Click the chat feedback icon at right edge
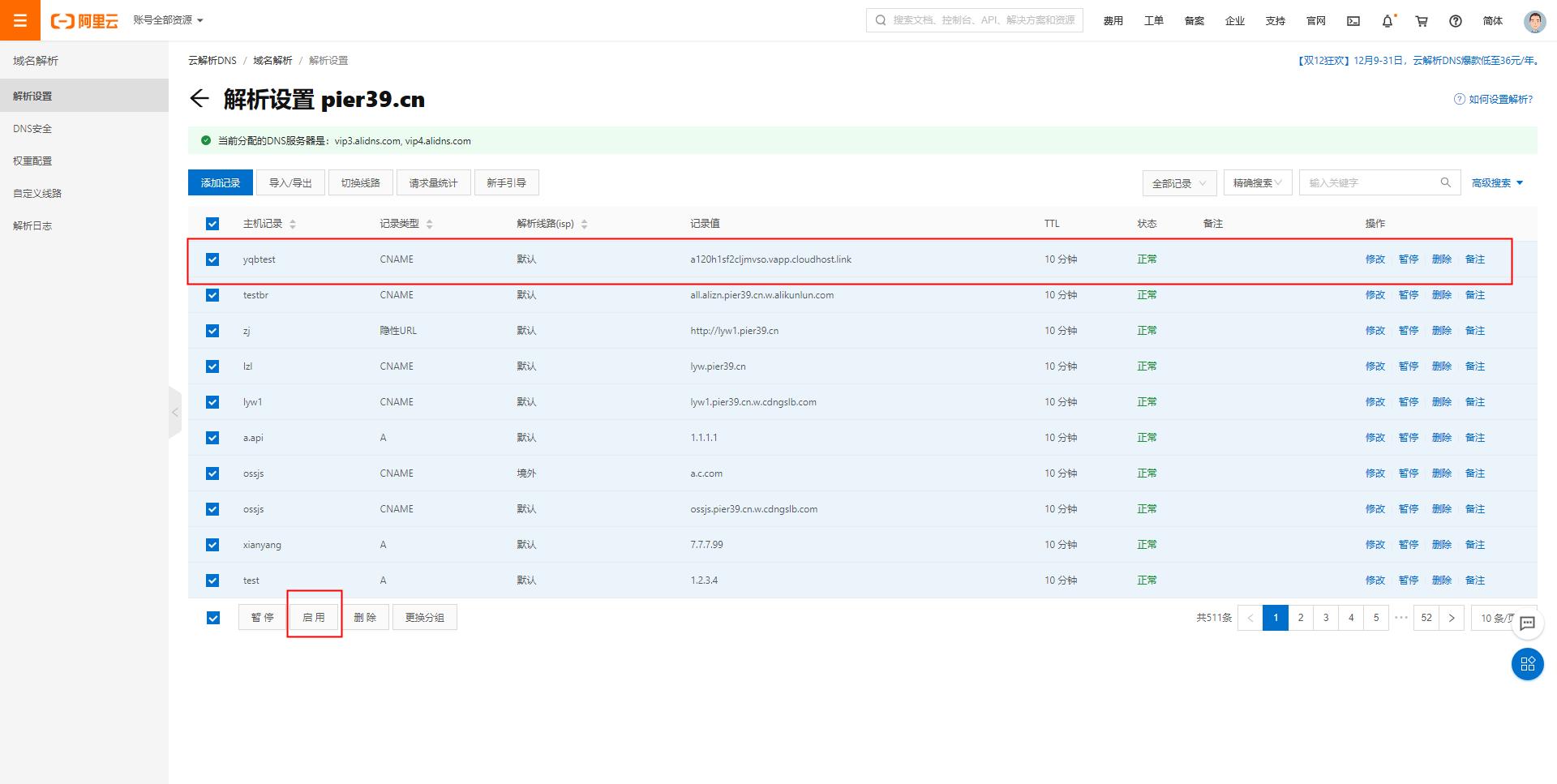Screen dimensions: 1557x784 tap(1527, 623)
